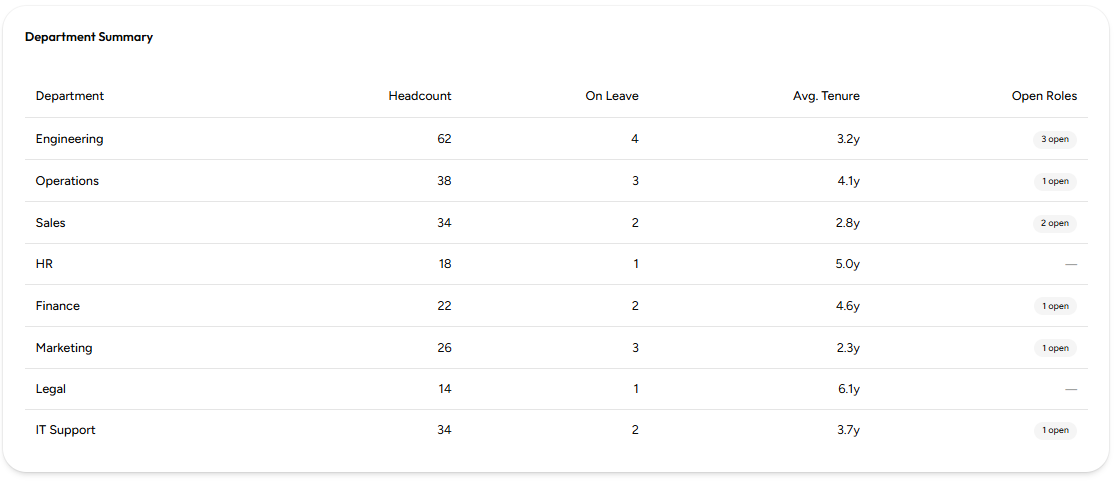This screenshot has height=481, width=1114.
Task: Select the Legal department name
Action: point(51,389)
